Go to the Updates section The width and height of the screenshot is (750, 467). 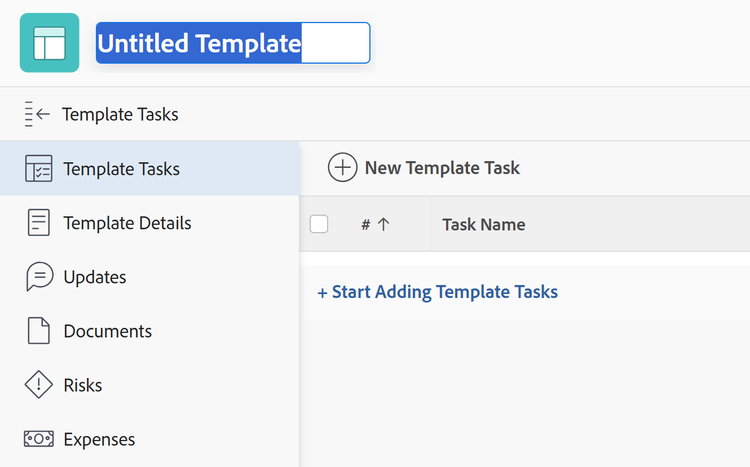[95, 277]
